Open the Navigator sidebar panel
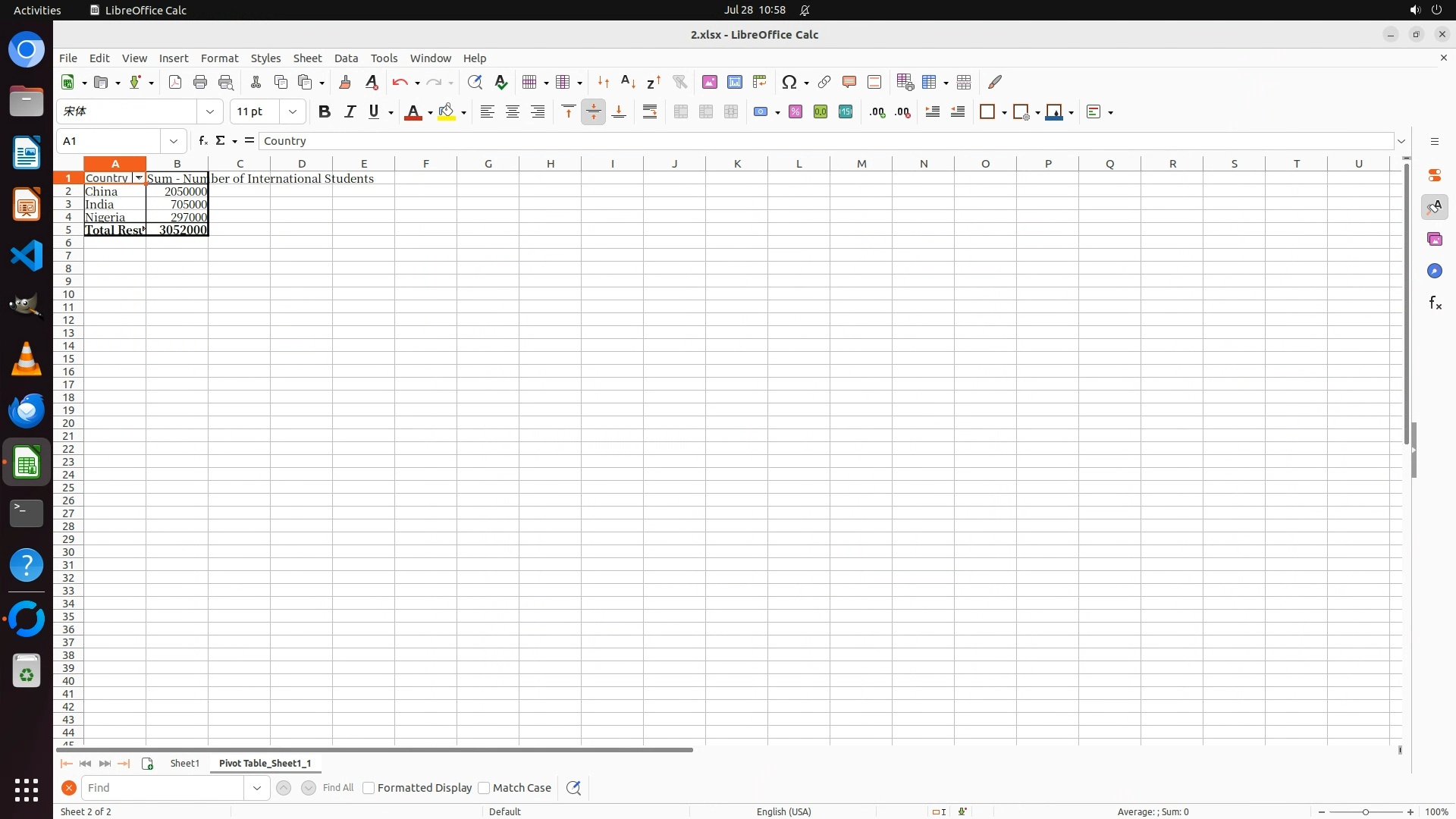Viewport: 1456px width, 819px height. (x=1434, y=271)
